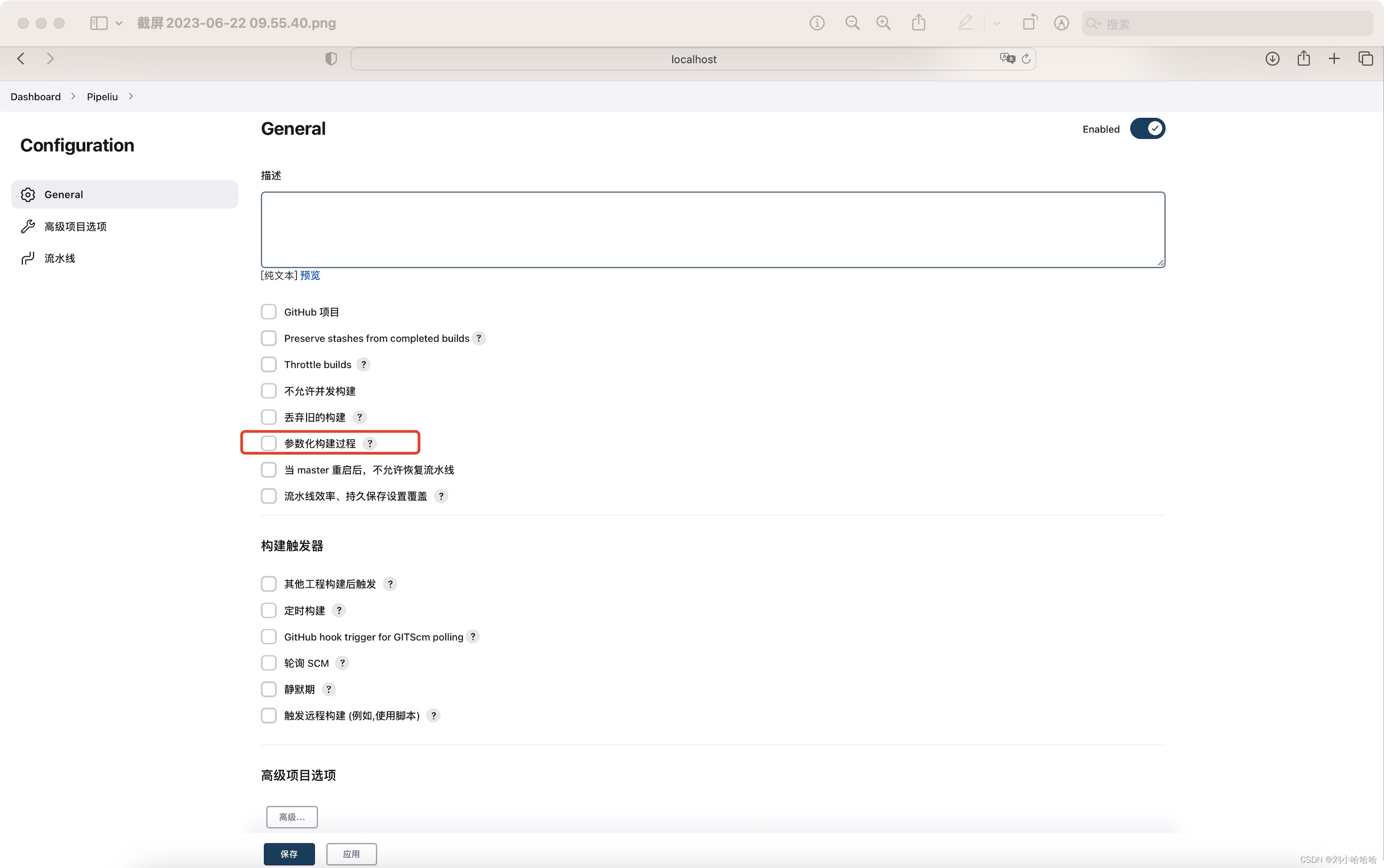
Task: Click the 保存 button
Action: pos(290,854)
